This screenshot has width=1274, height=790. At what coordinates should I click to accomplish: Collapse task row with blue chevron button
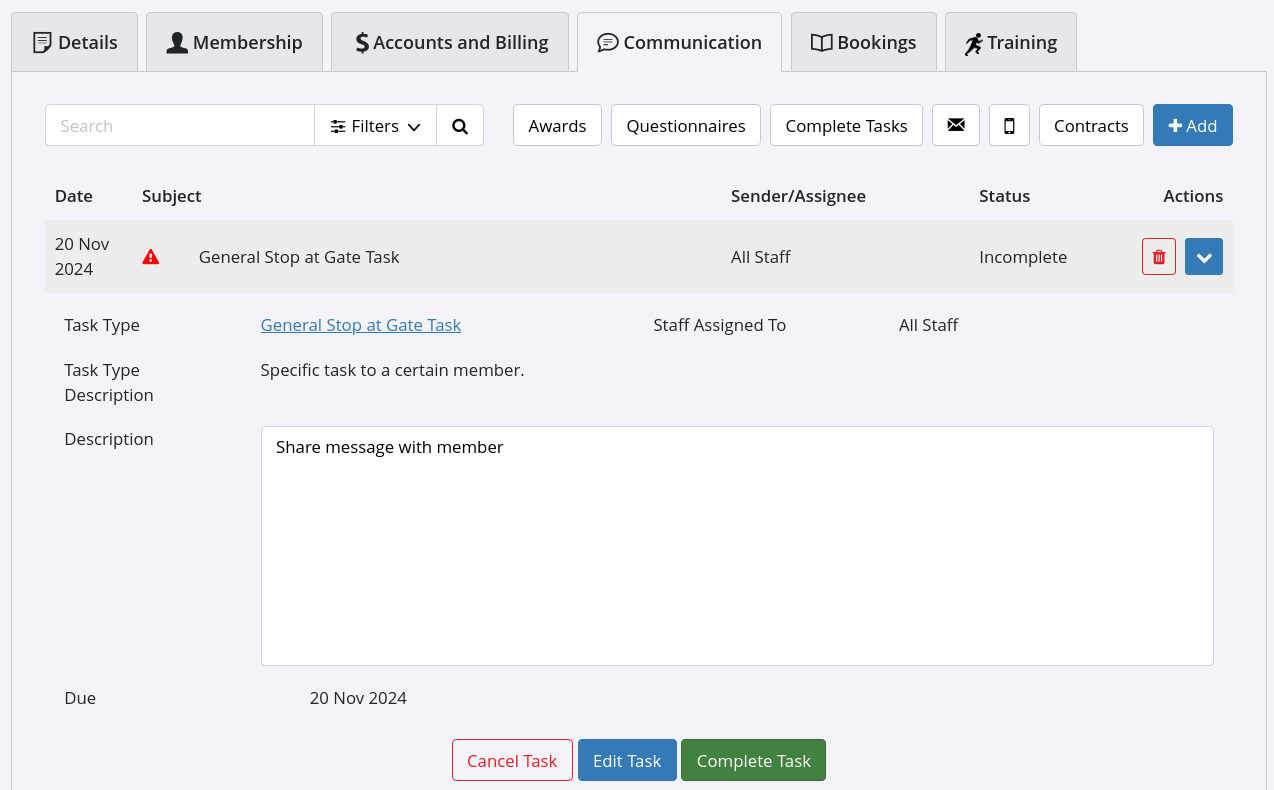pyautogui.click(x=1203, y=257)
